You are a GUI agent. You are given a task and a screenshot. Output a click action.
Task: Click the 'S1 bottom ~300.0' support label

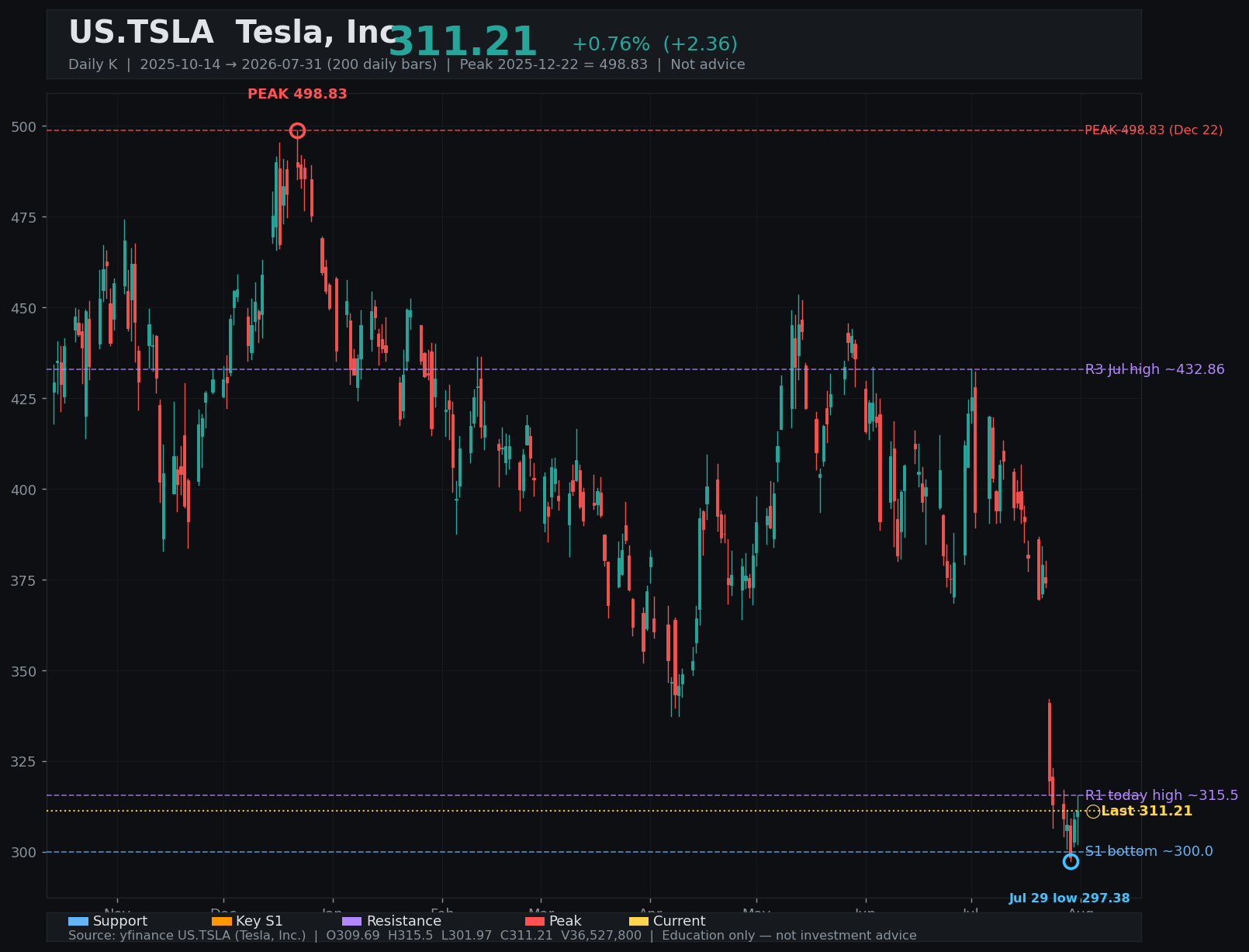point(1149,851)
